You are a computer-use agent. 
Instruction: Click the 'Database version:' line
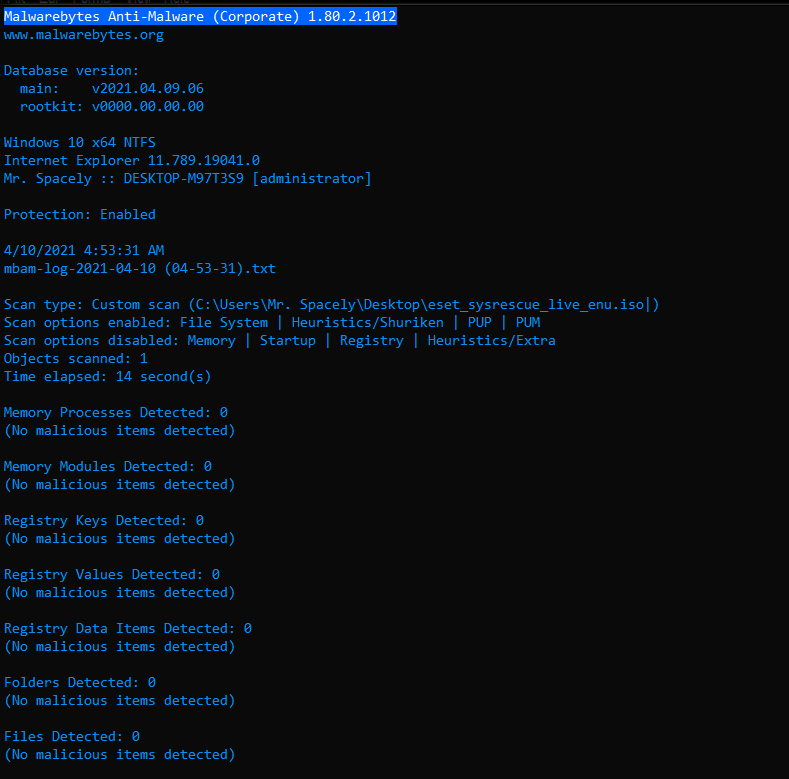click(x=71, y=70)
